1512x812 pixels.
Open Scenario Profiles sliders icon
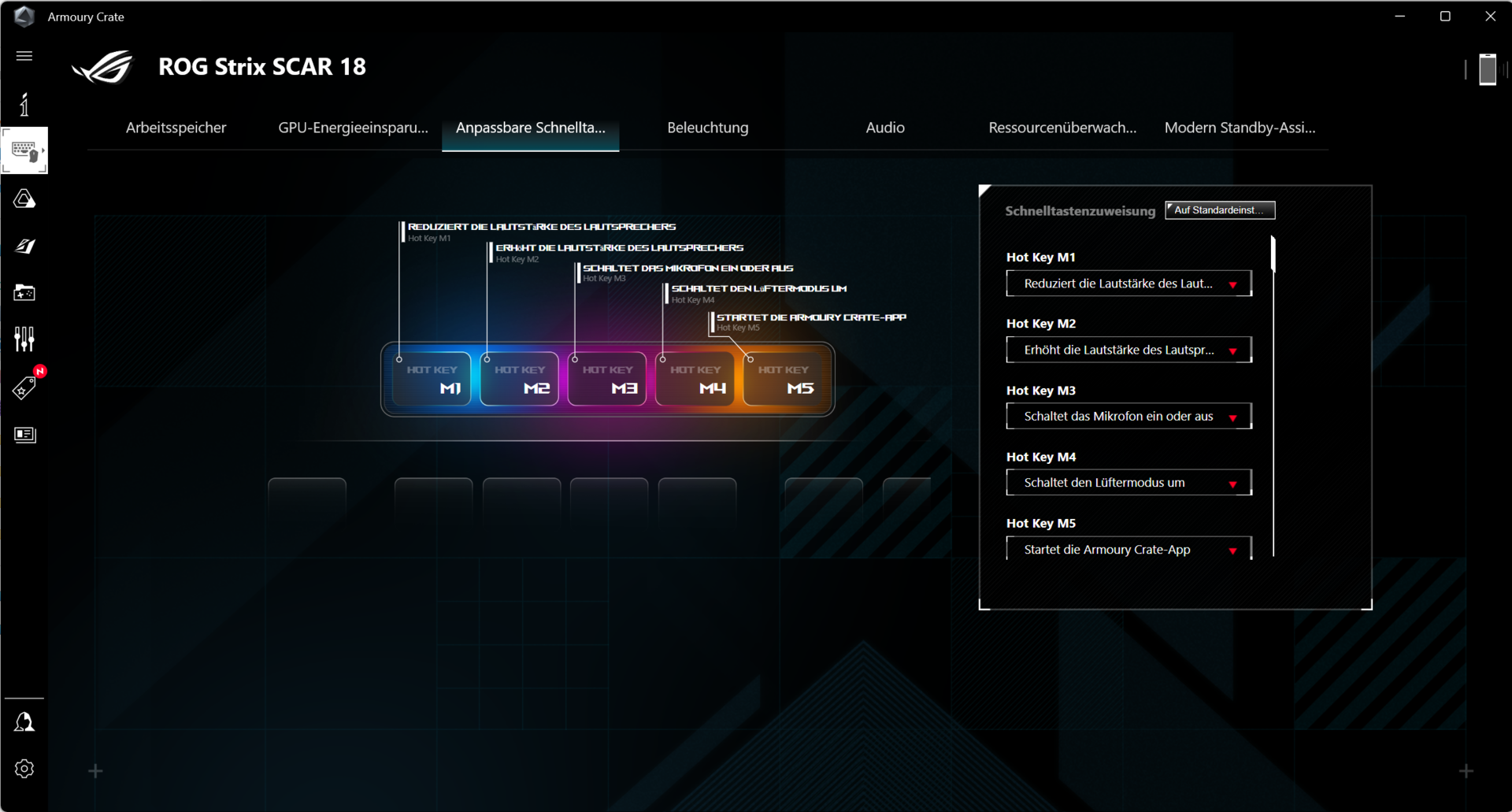coord(24,339)
